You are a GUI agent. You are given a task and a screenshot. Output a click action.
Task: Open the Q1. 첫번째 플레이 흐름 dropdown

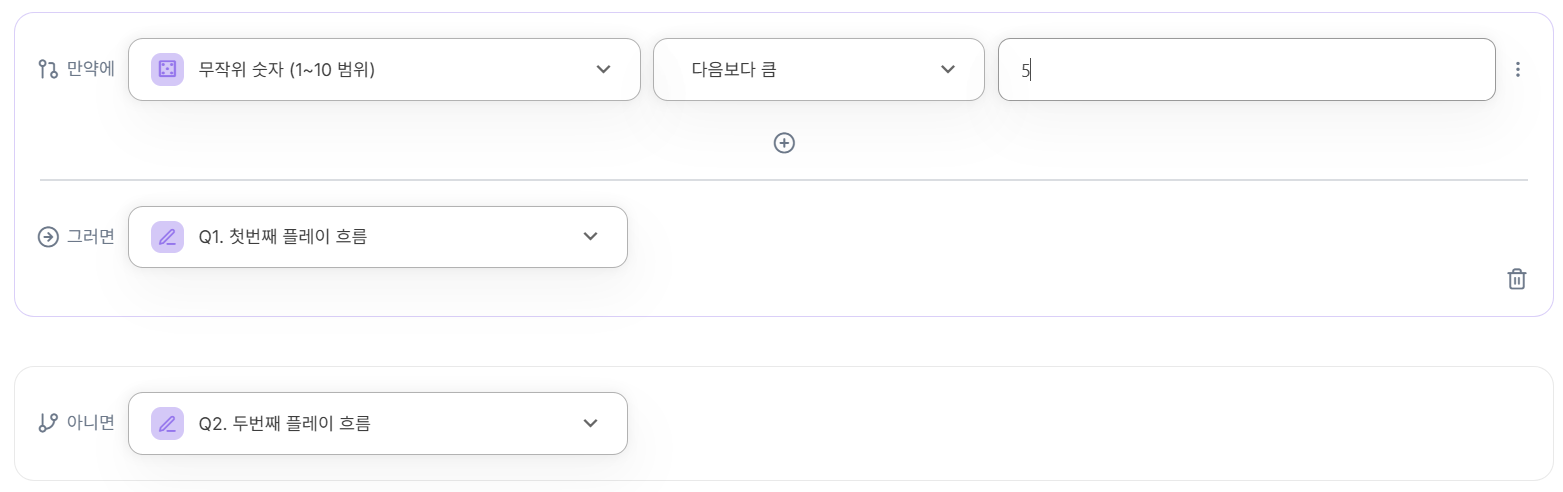coord(377,237)
